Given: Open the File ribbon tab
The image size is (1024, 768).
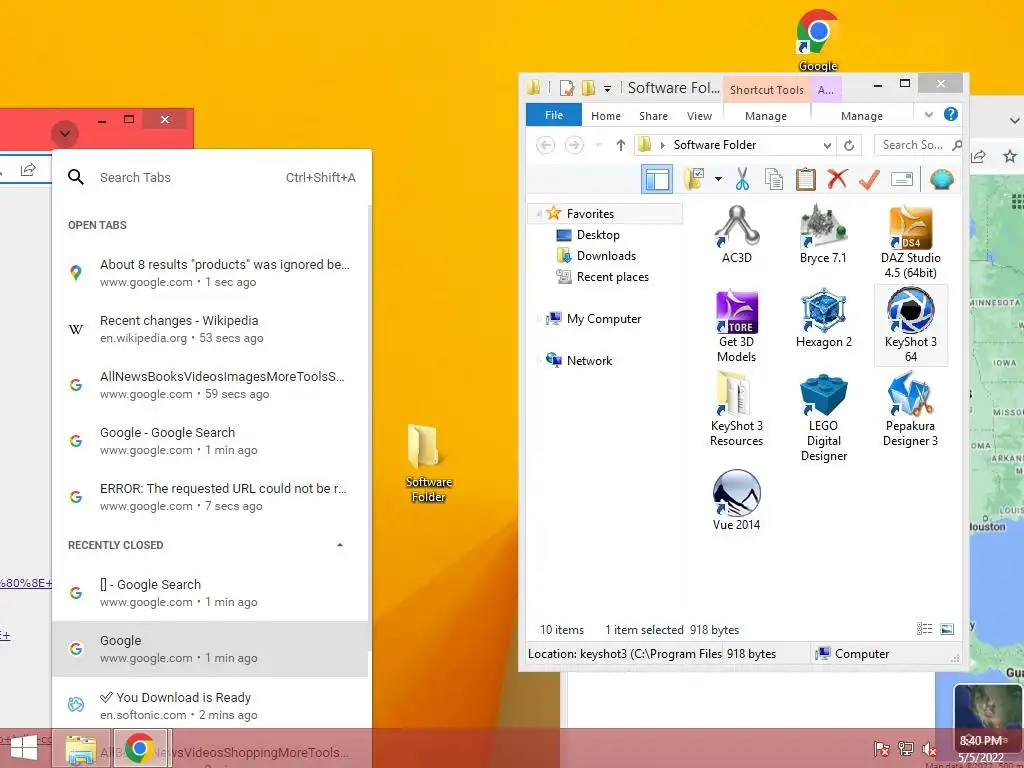Looking at the screenshot, I should [554, 115].
